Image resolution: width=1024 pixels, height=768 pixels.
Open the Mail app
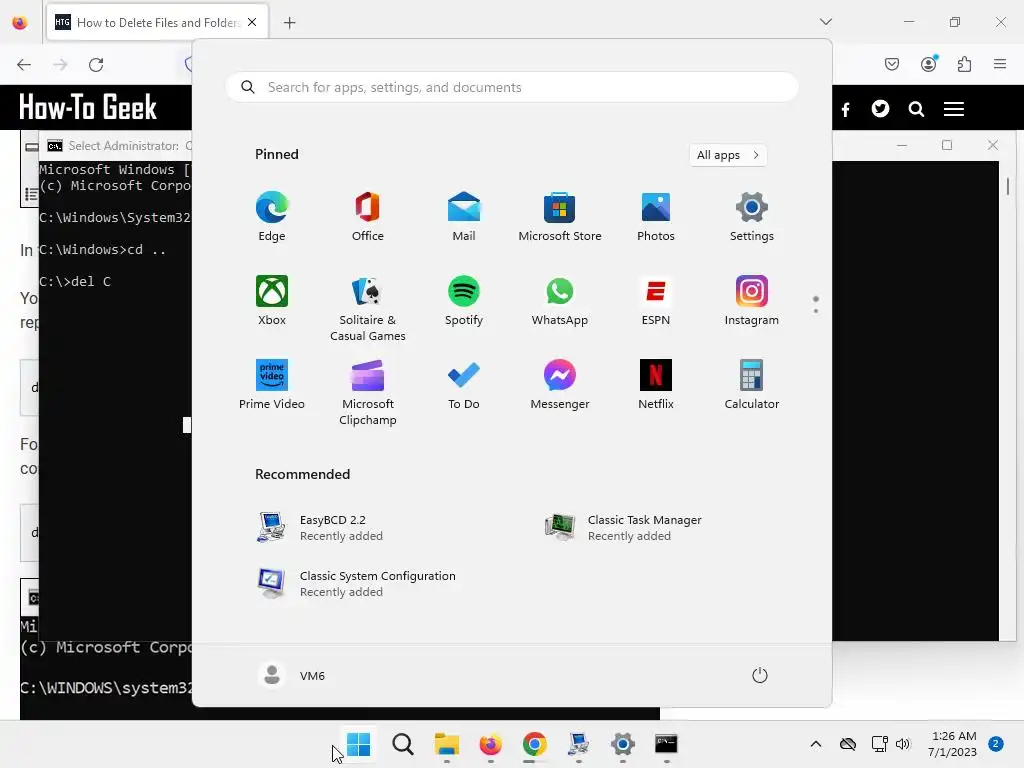pos(464,216)
